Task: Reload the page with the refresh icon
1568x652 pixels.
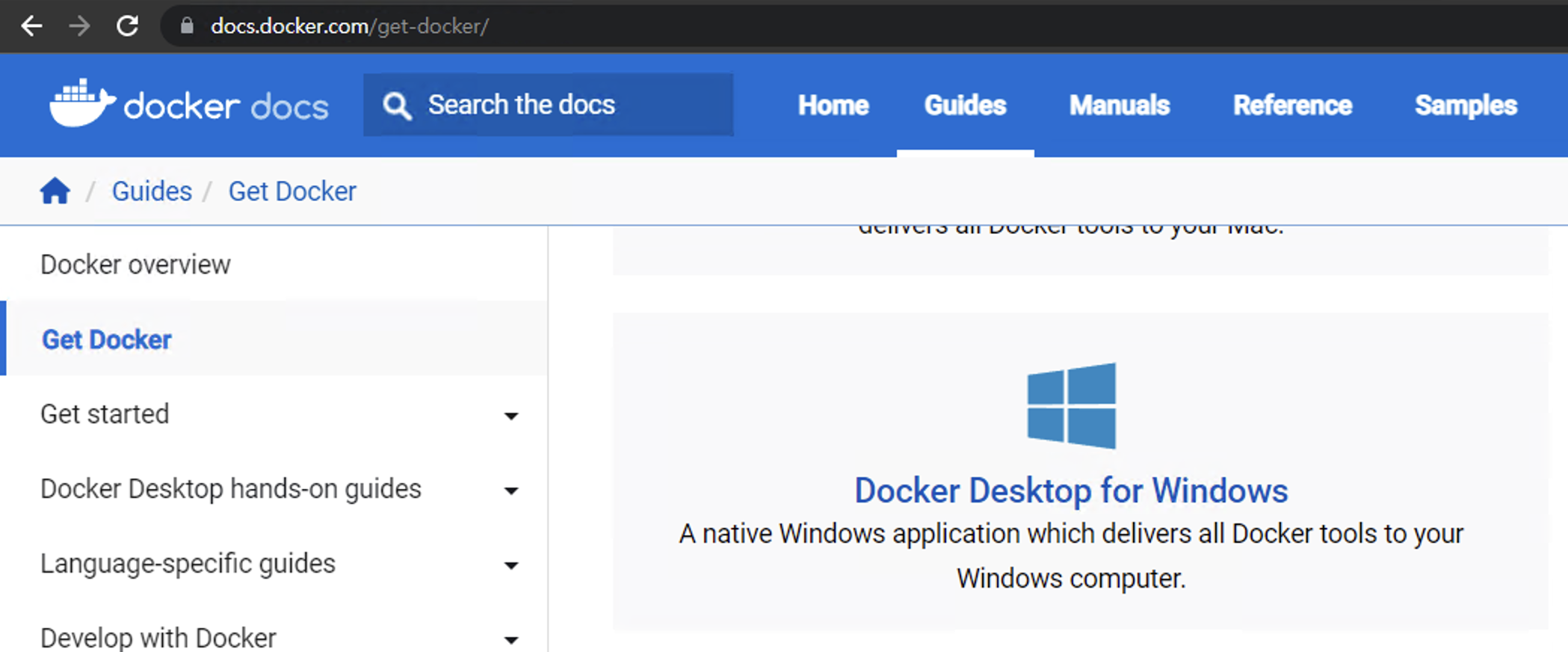Action: coord(127,26)
